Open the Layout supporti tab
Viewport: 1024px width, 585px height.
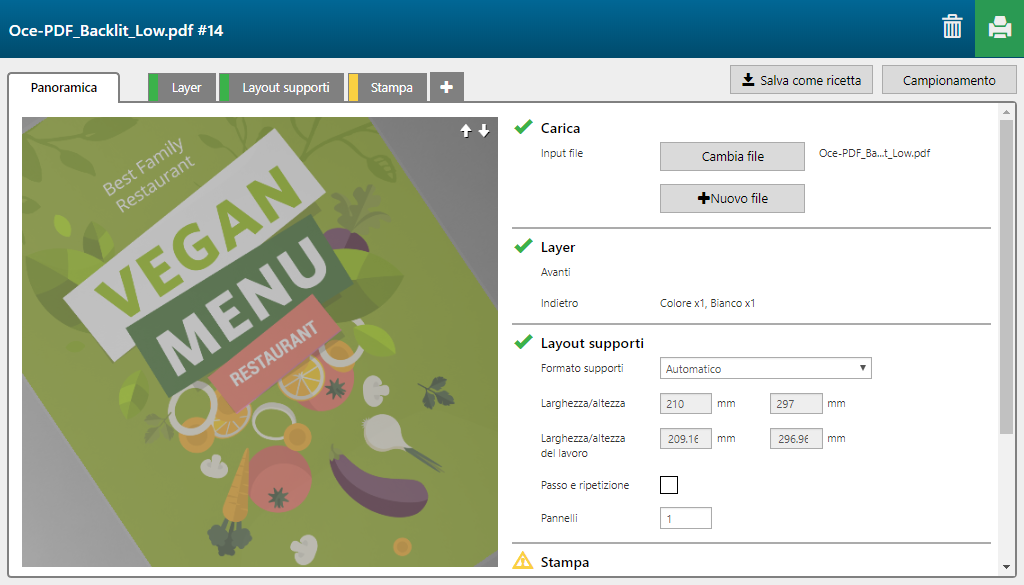point(281,87)
